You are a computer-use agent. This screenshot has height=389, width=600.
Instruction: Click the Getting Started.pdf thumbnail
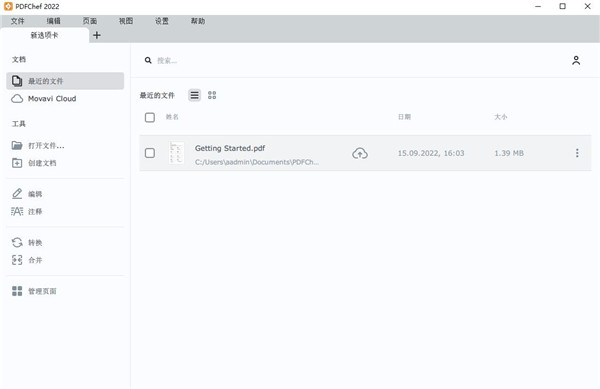pyautogui.click(x=176, y=153)
